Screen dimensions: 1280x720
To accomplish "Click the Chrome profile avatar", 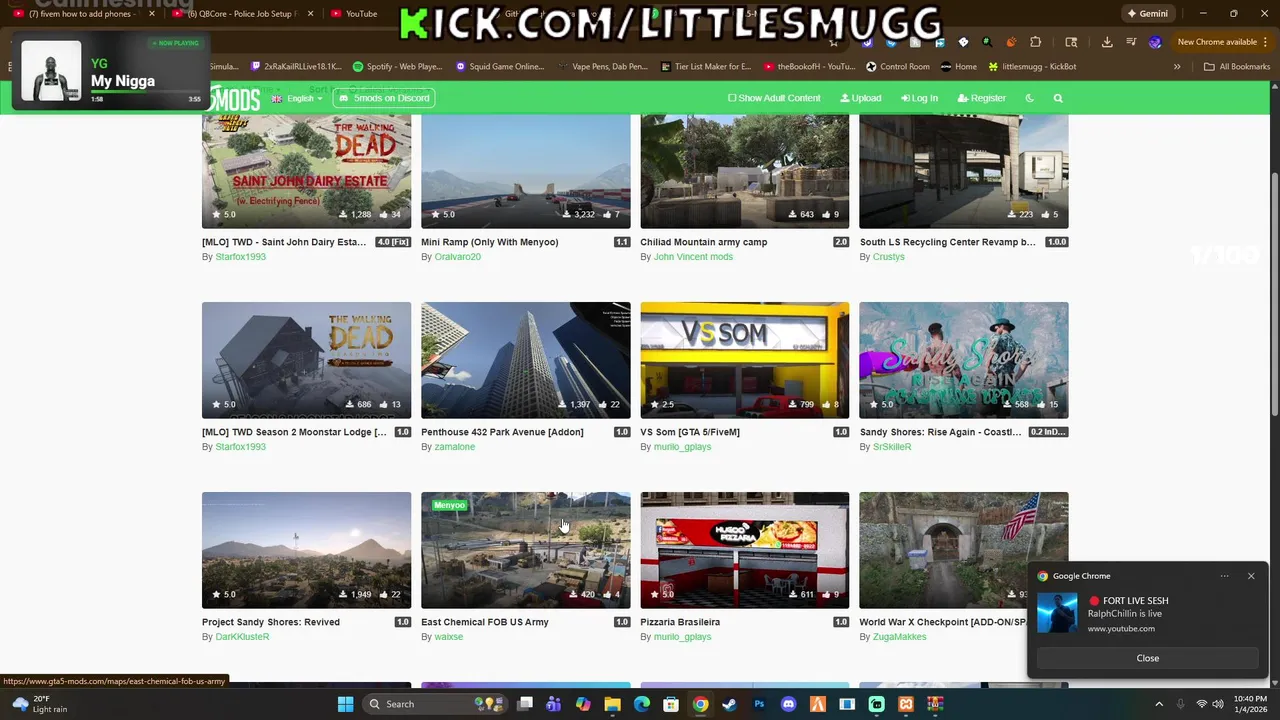I will [1155, 42].
